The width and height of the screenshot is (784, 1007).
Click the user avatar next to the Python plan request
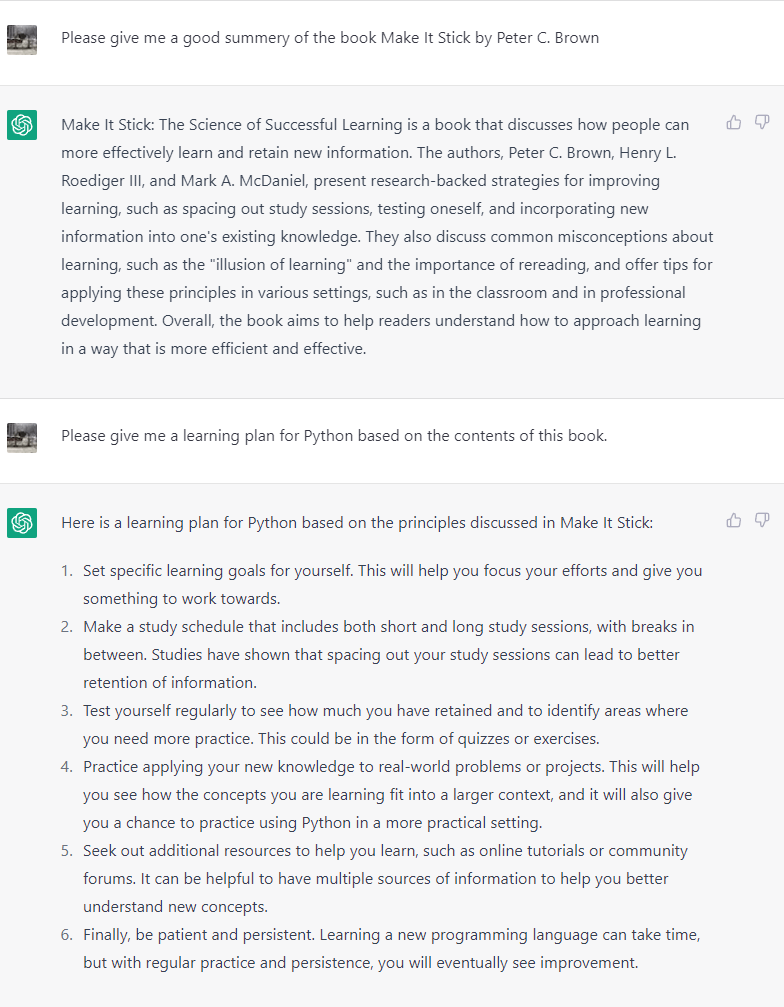point(22,437)
